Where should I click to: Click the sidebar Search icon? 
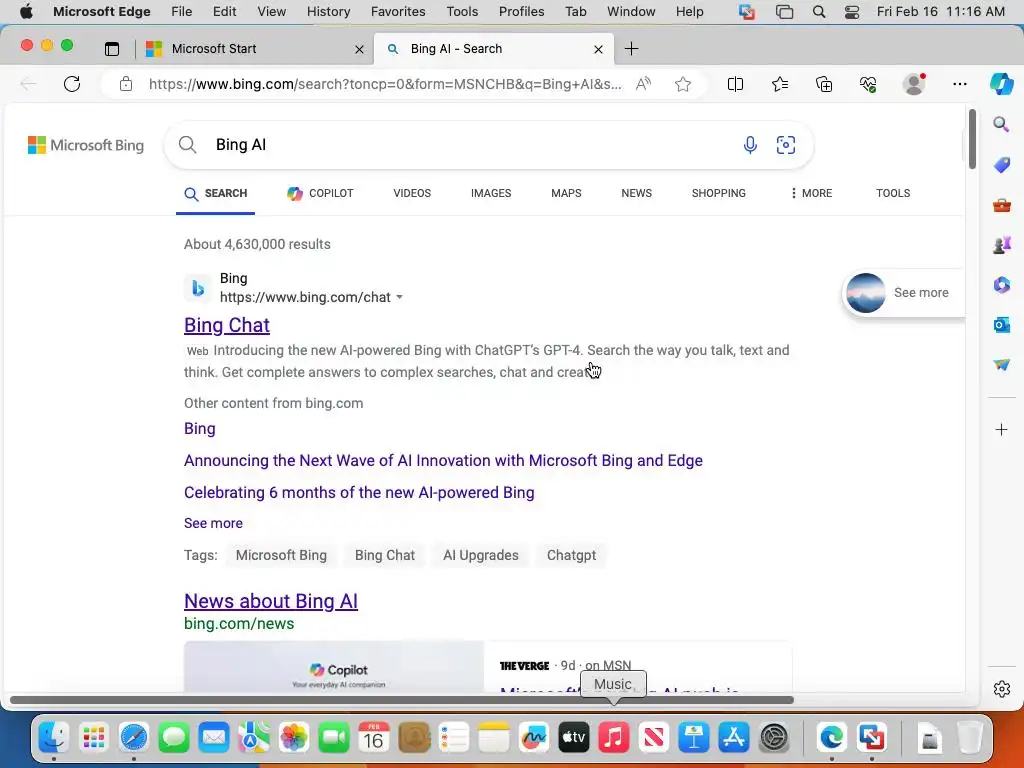[x=1001, y=124]
